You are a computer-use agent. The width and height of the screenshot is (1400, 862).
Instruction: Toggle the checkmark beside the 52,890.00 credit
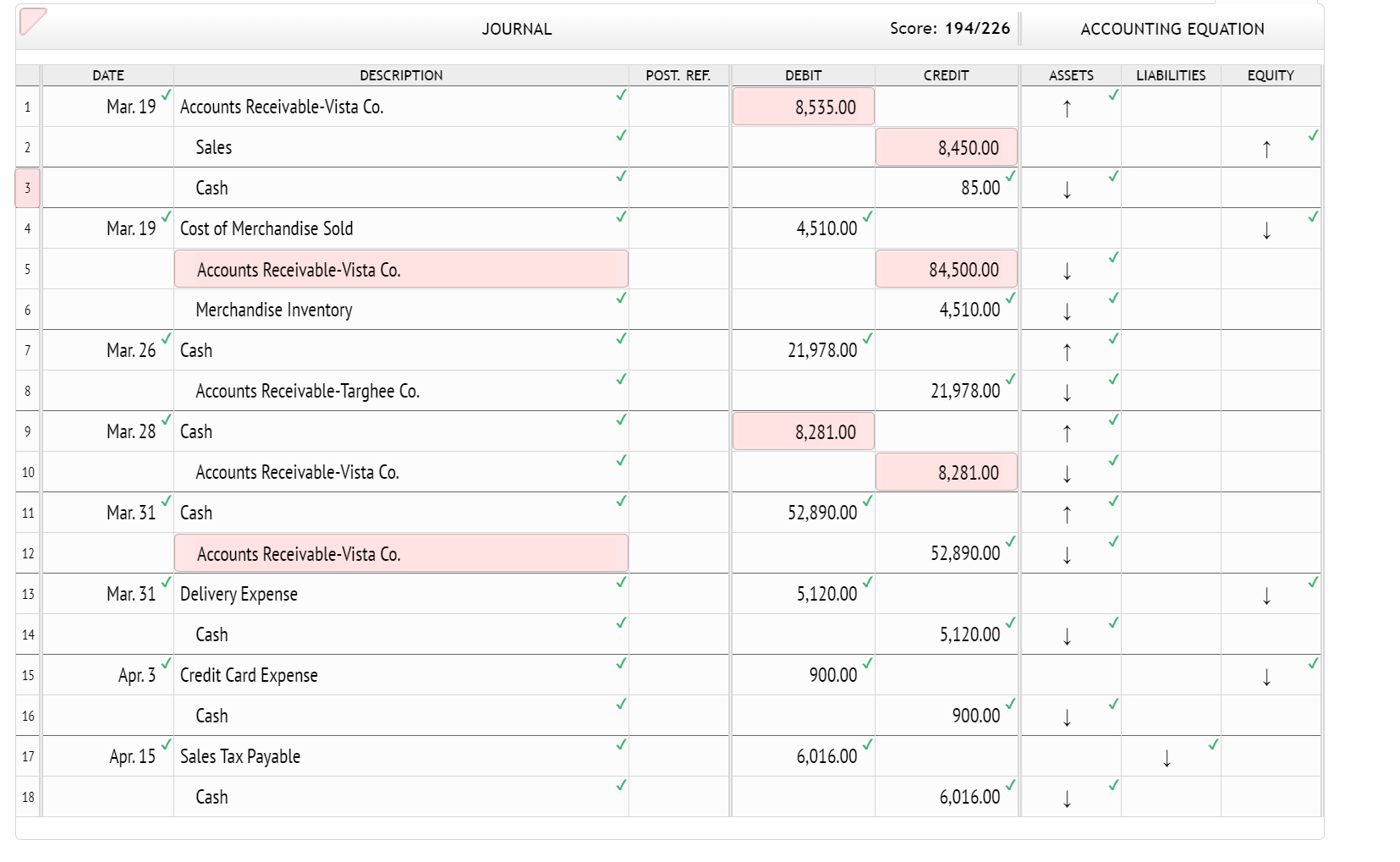pyautogui.click(x=1009, y=541)
